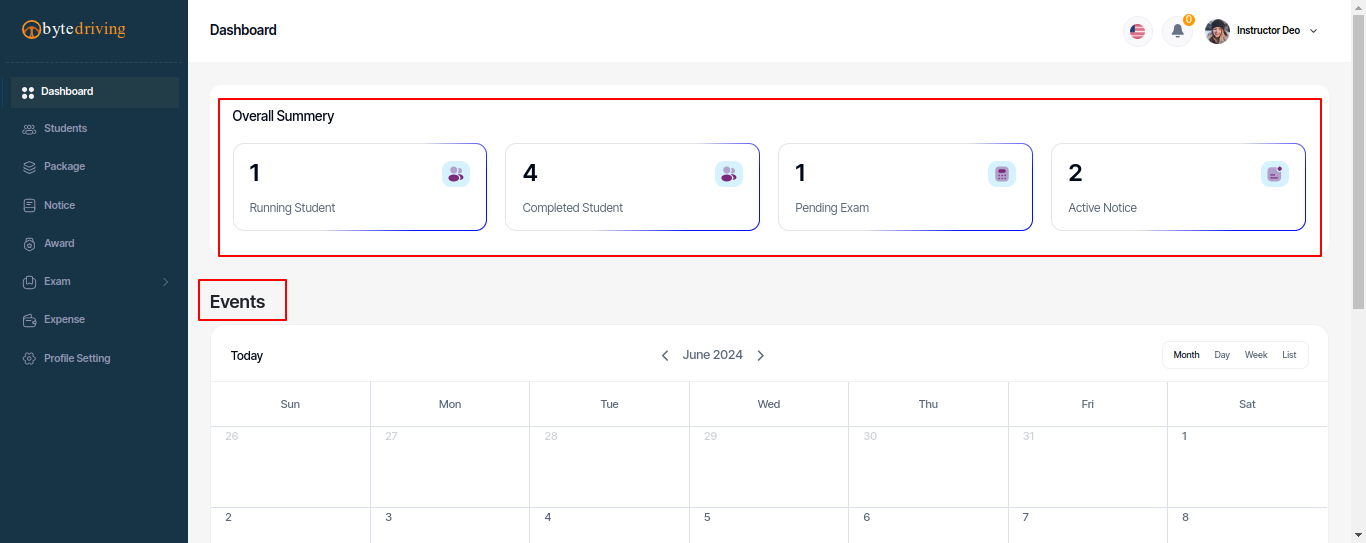Click the Instructor Deo profile avatar
1366x543 pixels.
[1217, 31]
